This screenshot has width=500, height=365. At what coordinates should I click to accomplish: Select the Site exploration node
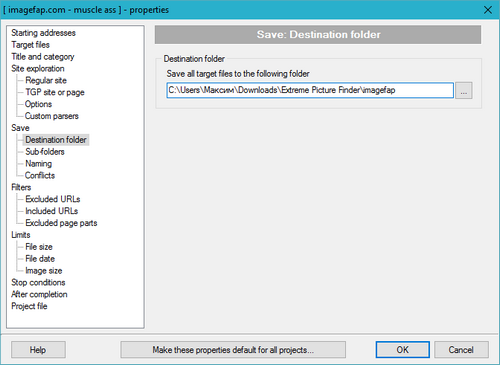38,69
